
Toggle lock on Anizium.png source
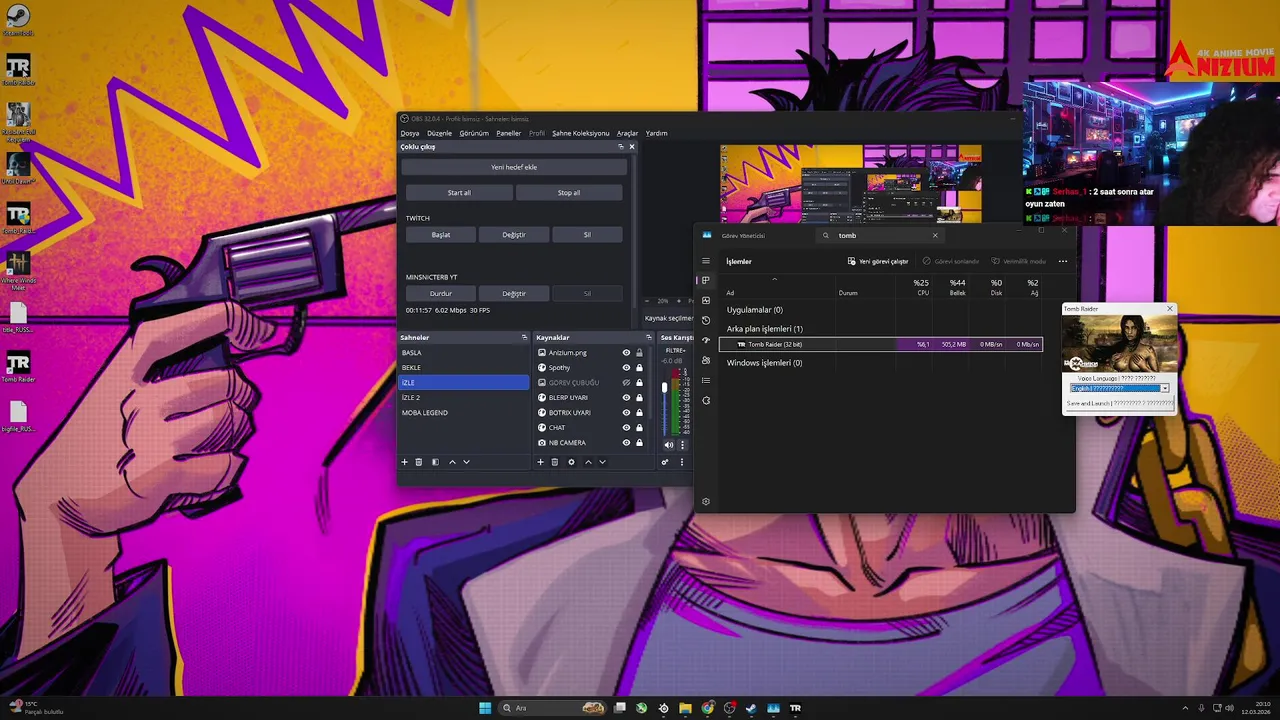coord(640,353)
